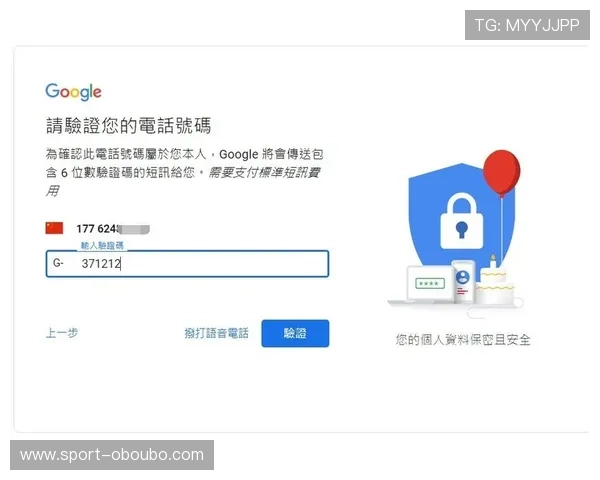
Task: Click the birthday cake illustration
Action: point(495,285)
